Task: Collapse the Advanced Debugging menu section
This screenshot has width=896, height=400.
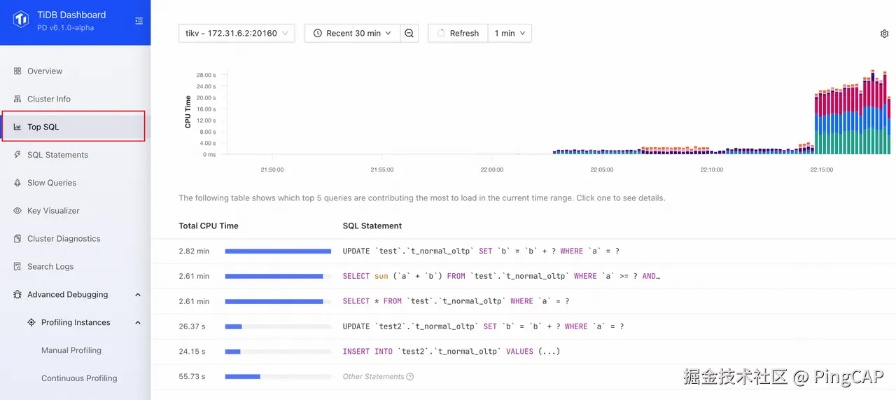Action: (x=137, y=295)
